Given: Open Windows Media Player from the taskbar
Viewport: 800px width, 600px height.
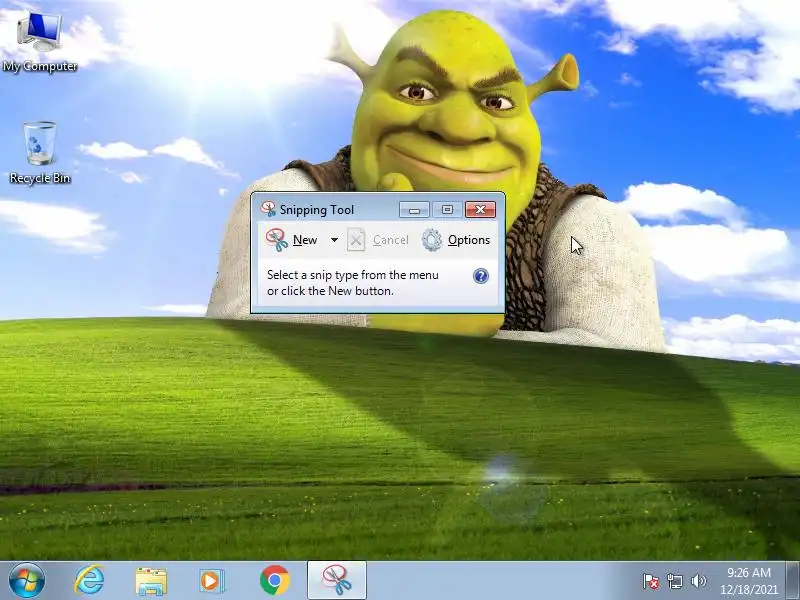Looking at the screenshot, I should [211, 581].
